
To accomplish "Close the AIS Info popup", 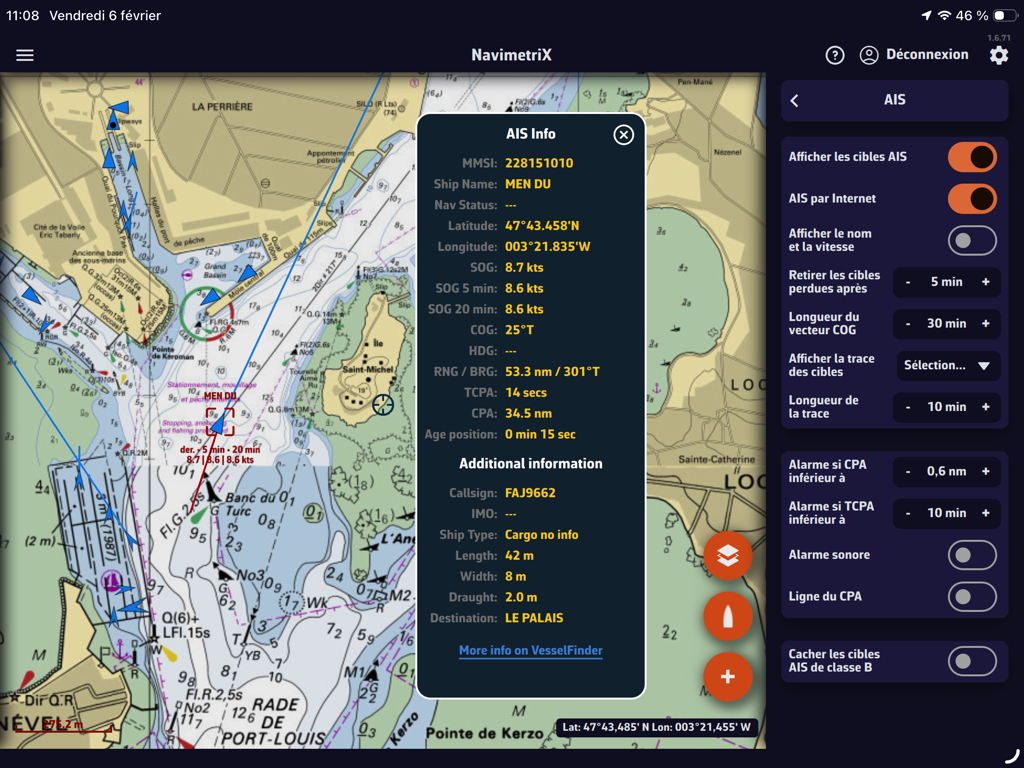I will tap(623, 135).
